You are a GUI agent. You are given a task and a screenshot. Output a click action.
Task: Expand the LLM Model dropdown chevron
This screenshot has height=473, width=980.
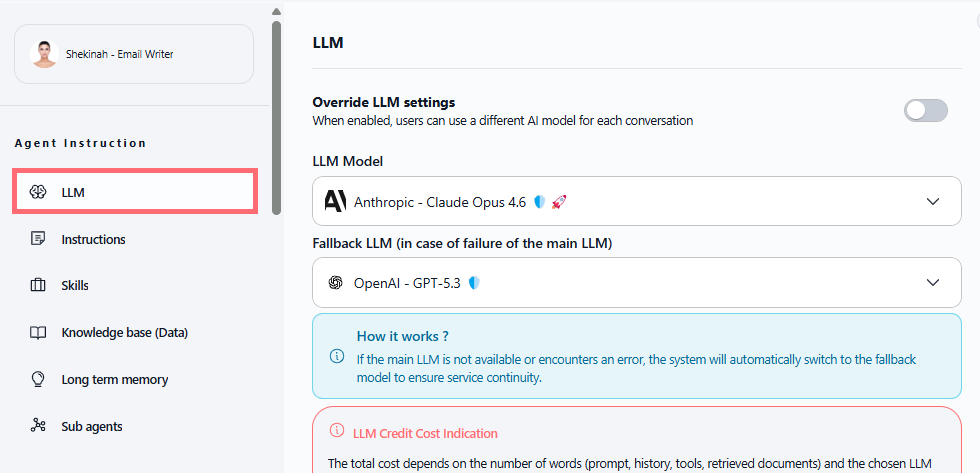click(x=933, y=202)
